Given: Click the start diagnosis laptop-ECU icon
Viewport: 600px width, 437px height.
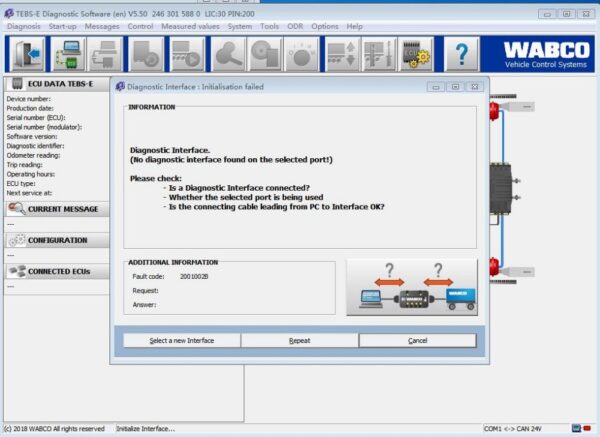Looking at the screenshot, I should (x=68, y=54).
